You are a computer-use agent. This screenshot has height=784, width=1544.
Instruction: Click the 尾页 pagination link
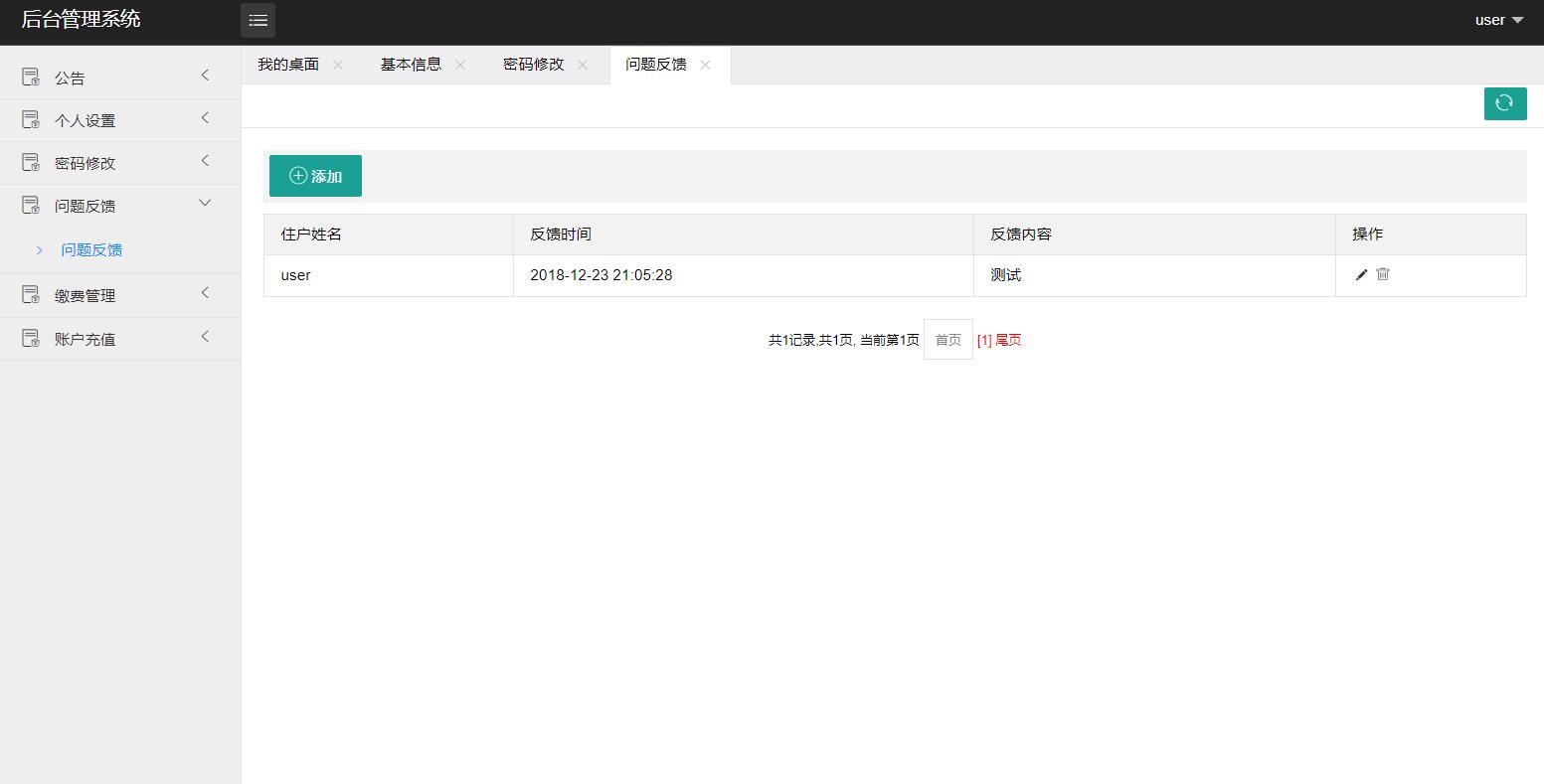point(1007,339)
